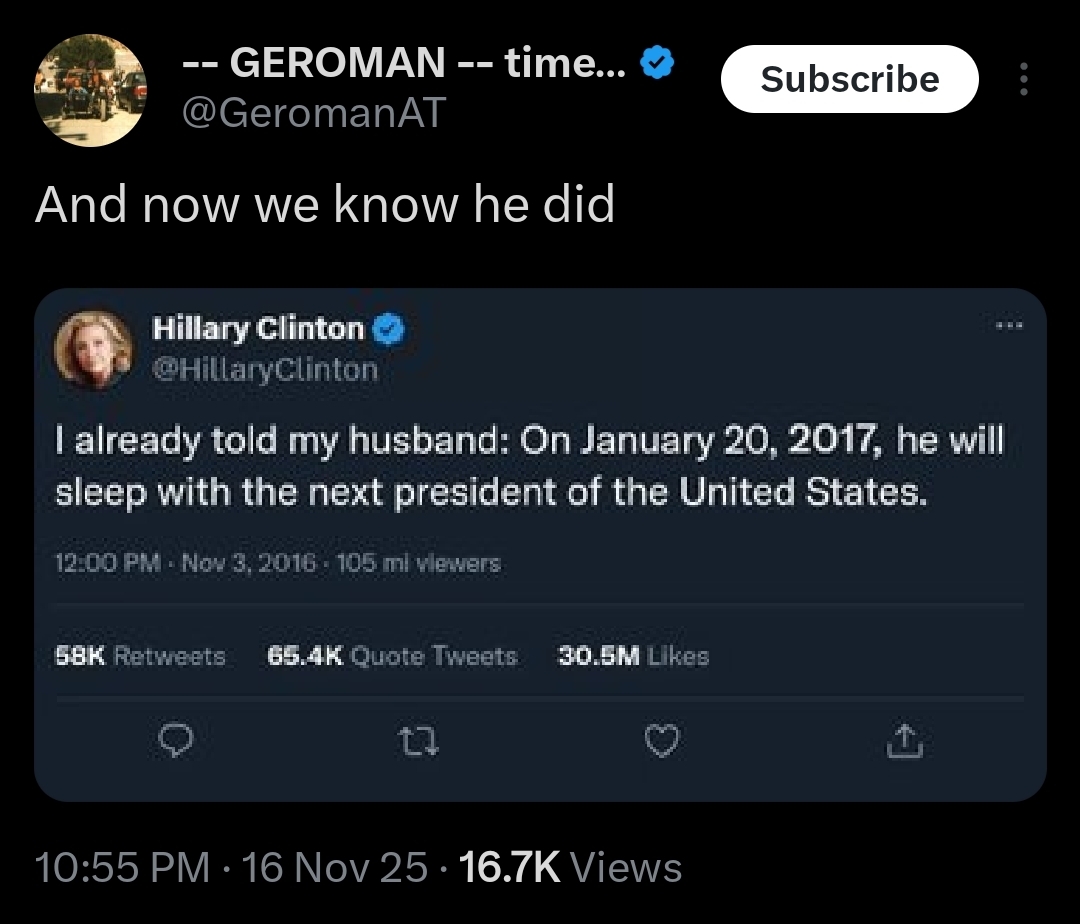Click Hillary Clinton's verified badge
The width and height of the screenshot is (1080, 924).
pyautogui.click(x=388, y=329)
